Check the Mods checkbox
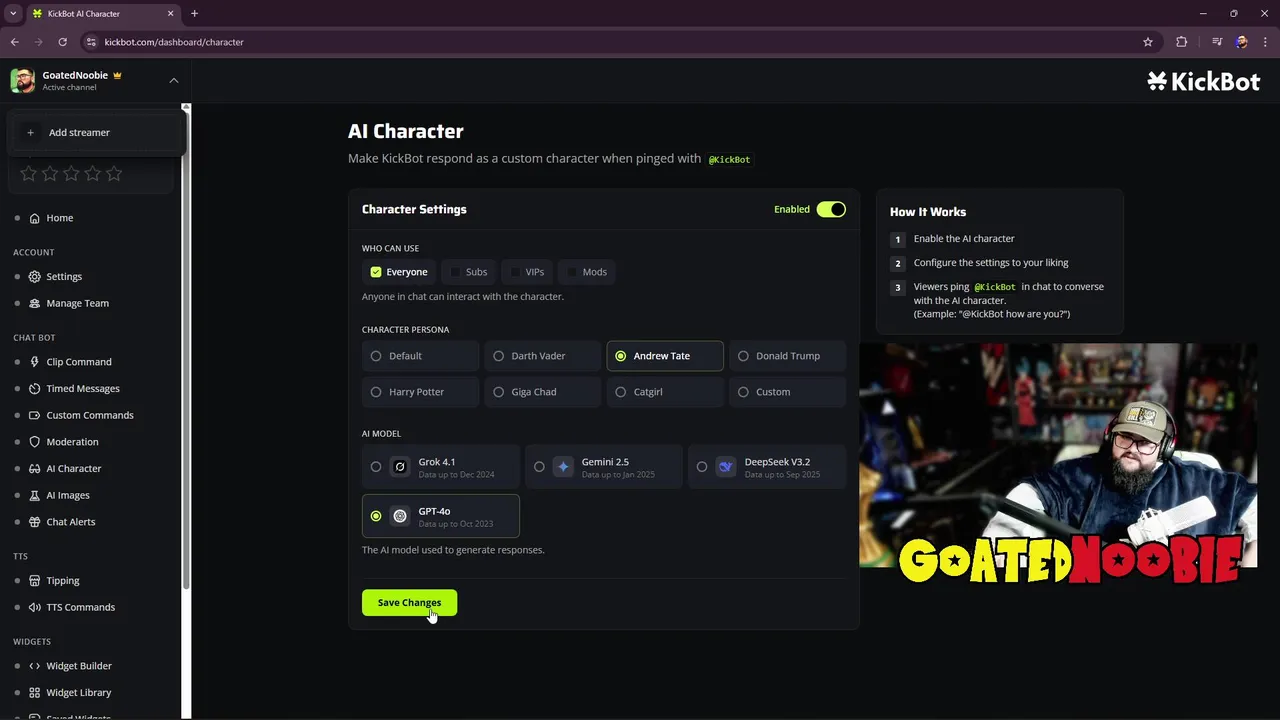Screen dimensions: 1280x720 pyautogui.click(x=572, y=272)
